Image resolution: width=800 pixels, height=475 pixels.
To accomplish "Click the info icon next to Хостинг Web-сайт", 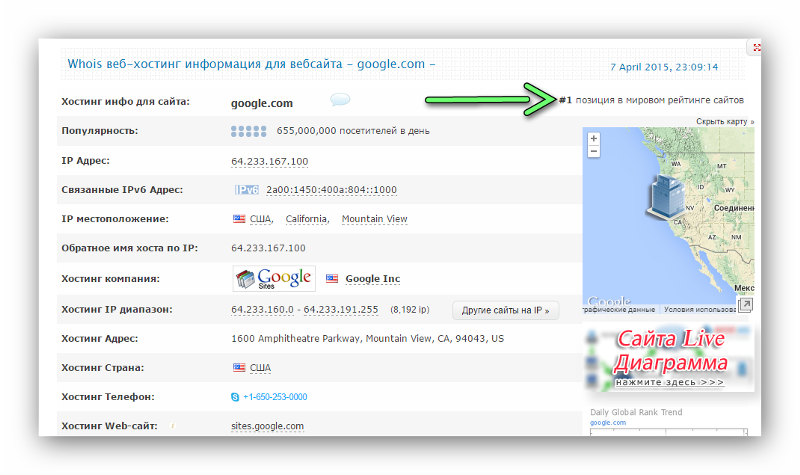I will [x=172, y=426].
